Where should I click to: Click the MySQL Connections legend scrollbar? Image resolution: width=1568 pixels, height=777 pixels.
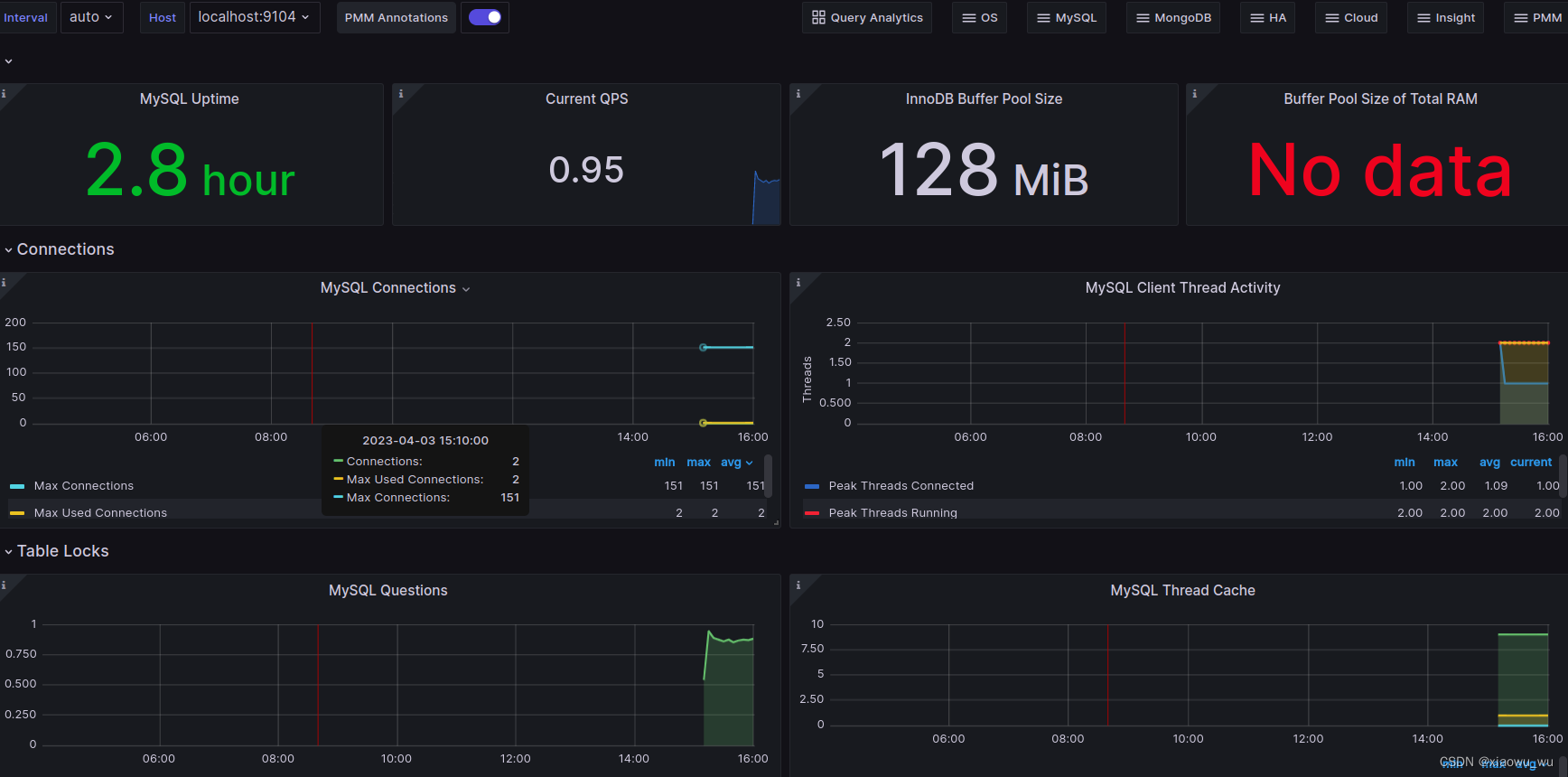[769, 475]
